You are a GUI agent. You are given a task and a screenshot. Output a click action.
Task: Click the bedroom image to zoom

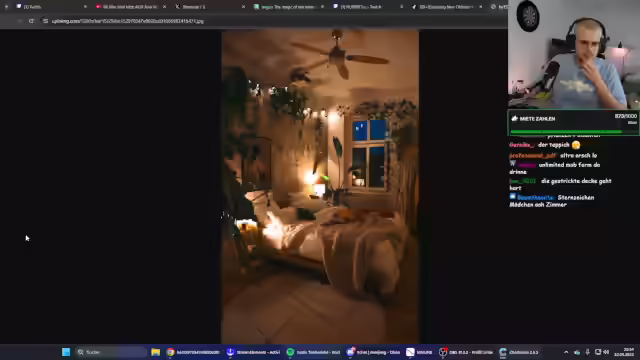[x=320, y=187]
